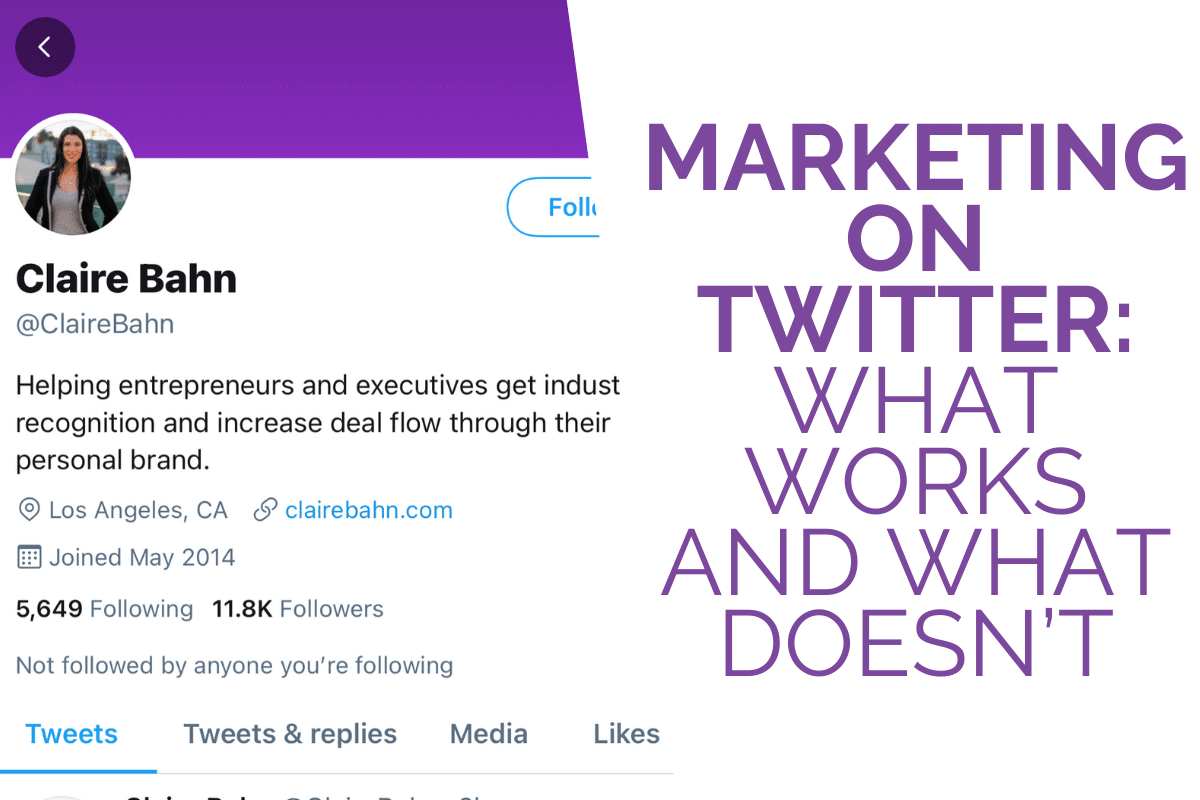This screenshot has width=1200, height=800.
Task: Open Claire Bahn's profile photo
Action: [x=73, y=176]
